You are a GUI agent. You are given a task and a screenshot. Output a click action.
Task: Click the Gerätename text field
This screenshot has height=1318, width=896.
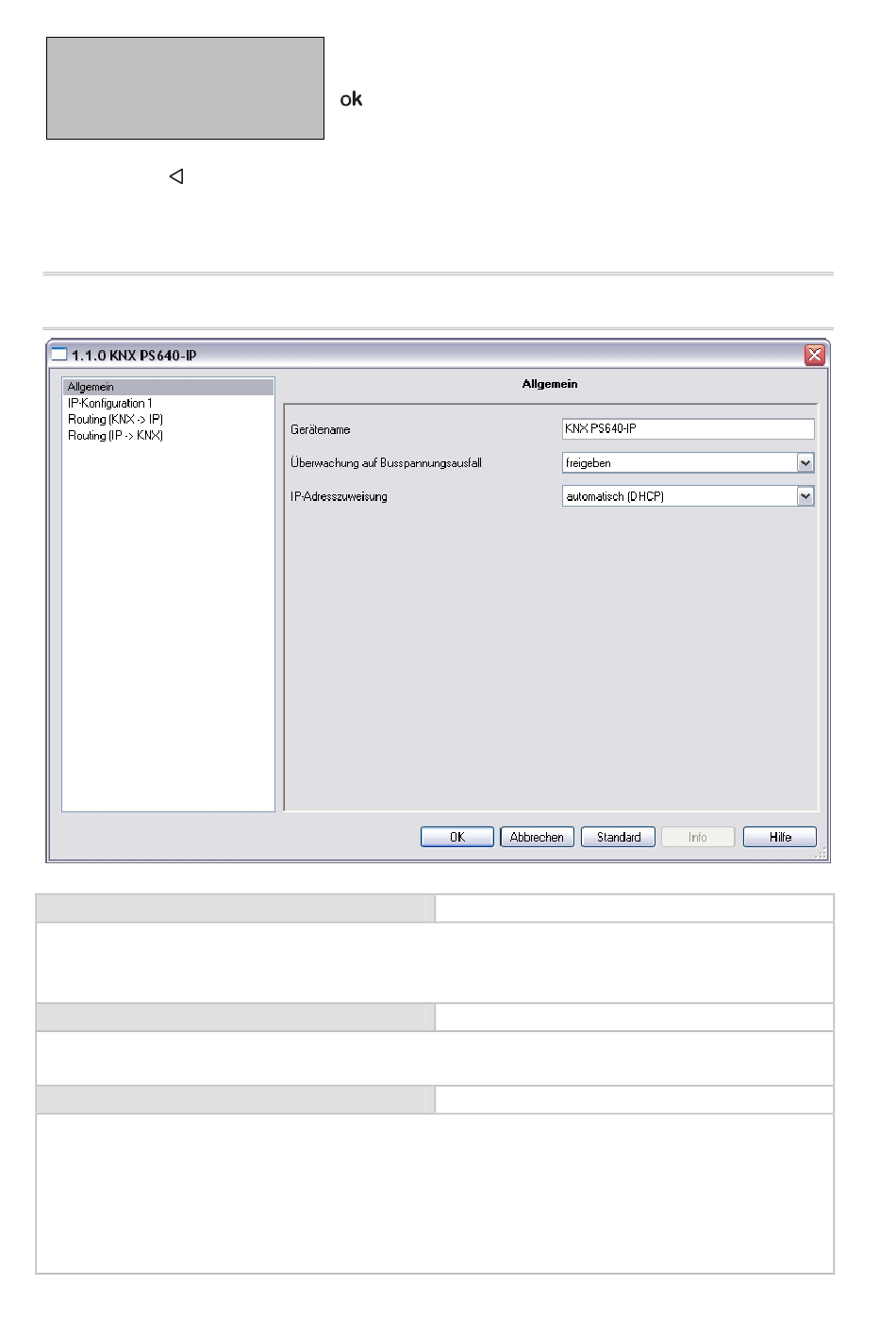tap(687, 429)
